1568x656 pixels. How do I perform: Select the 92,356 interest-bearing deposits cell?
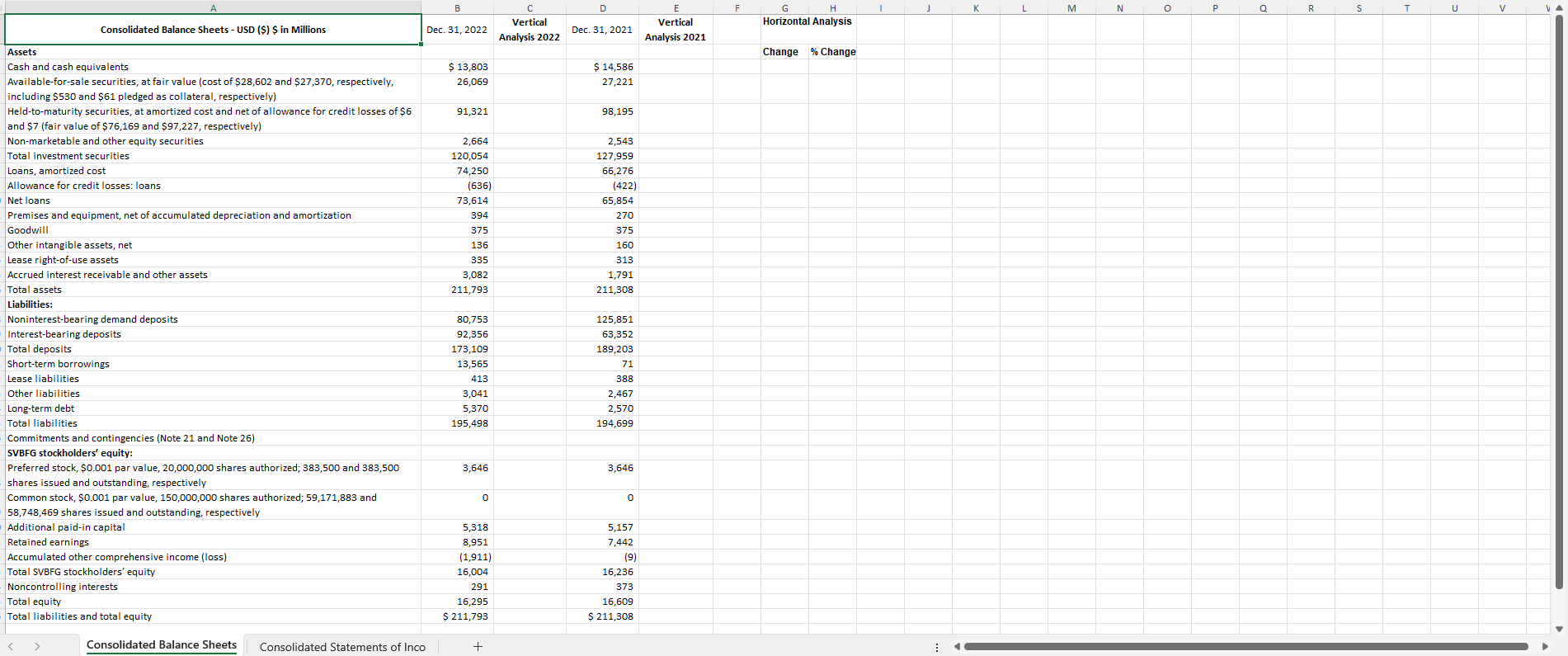pyautogui.click(x=457, y=334)
